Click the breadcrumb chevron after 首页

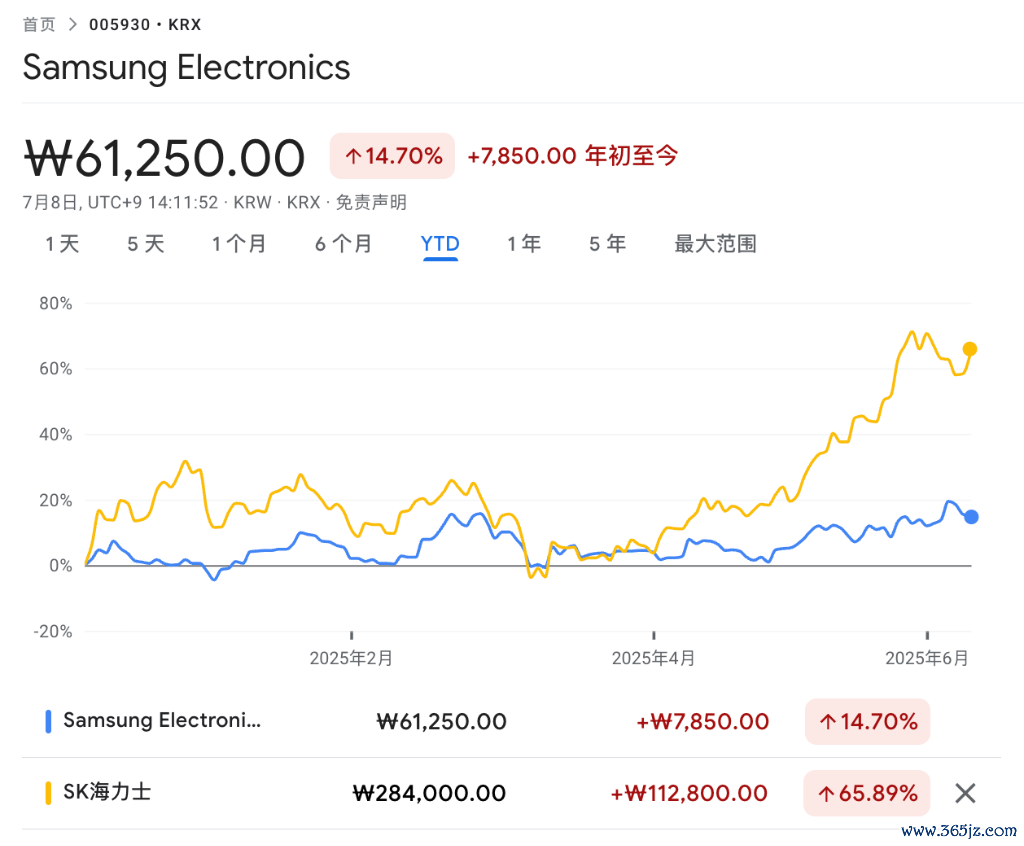(x=72, y=25)
